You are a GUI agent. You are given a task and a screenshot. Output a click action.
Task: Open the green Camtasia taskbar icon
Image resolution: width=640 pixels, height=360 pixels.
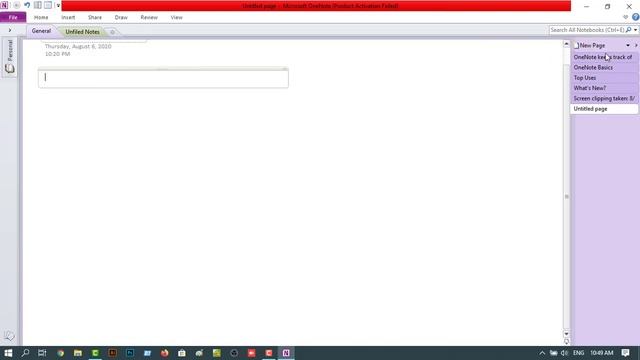point(95,353)
